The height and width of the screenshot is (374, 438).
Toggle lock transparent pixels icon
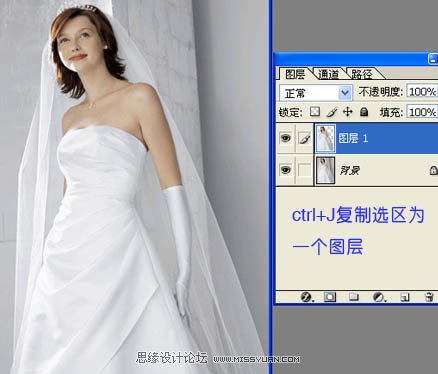coord(315,112)
